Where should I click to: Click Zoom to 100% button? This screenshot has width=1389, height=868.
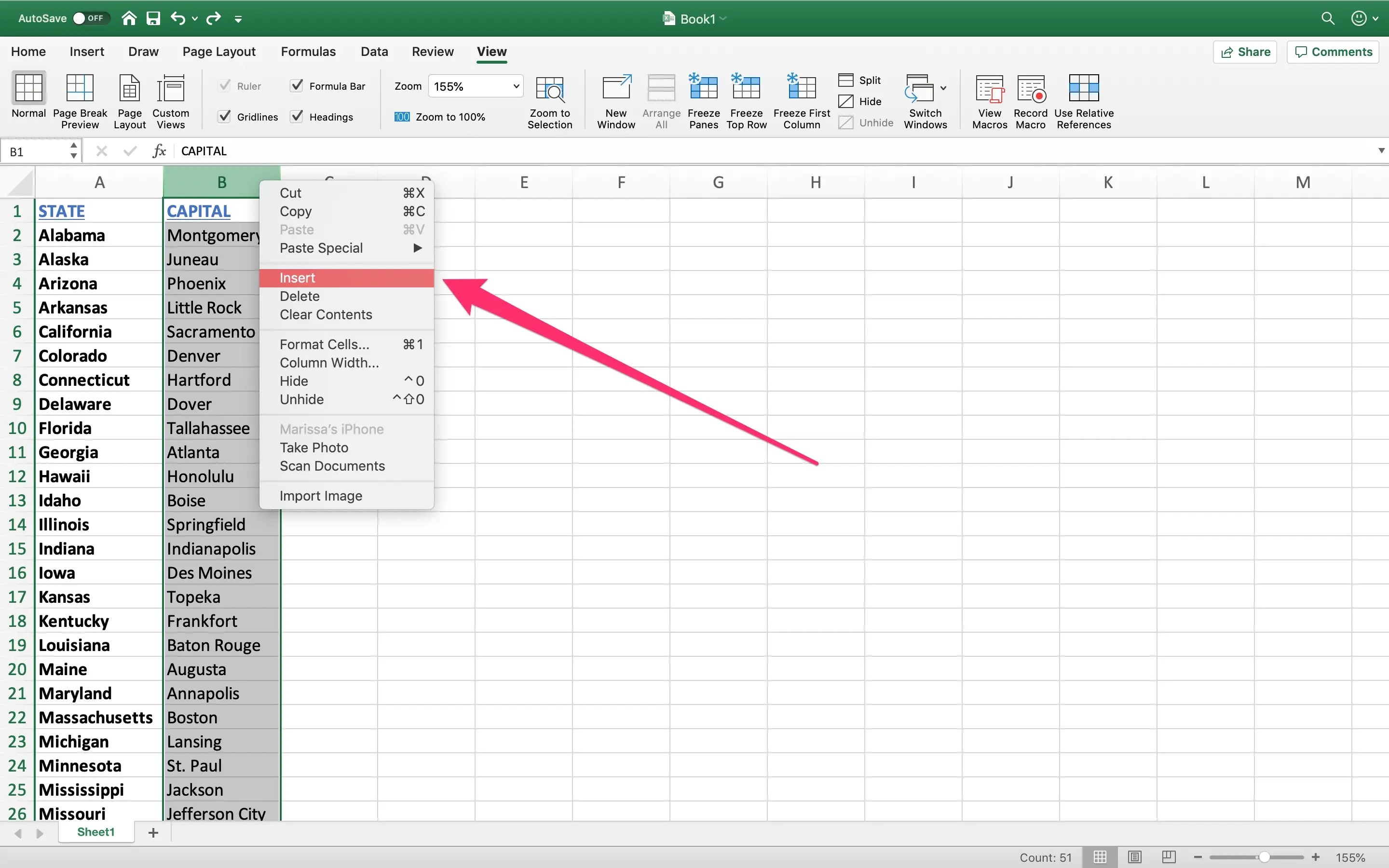click(440, 117)
